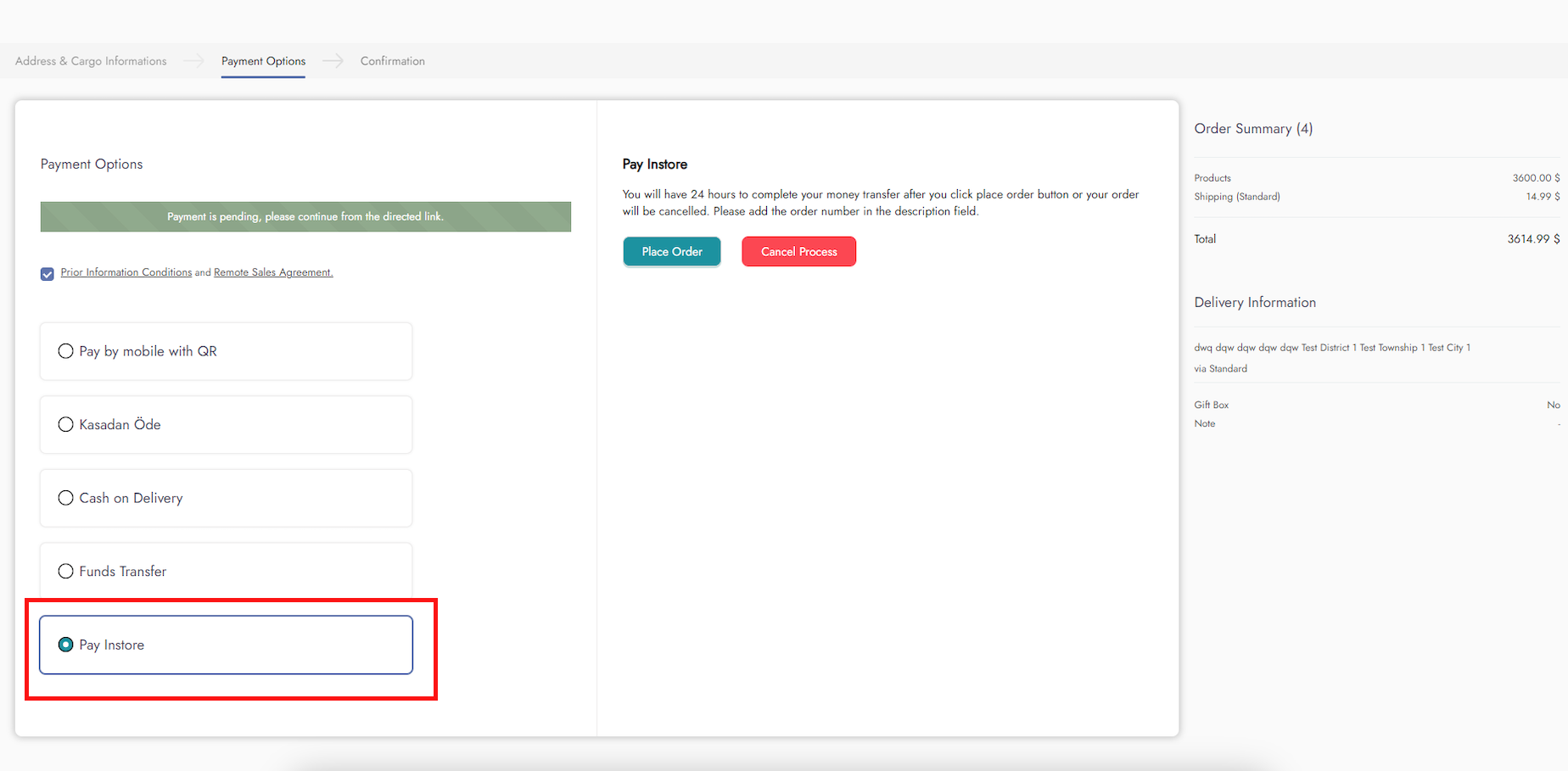Click the Place Order button
The height and width of the screenshot is (771, 1568).
pyautogui.click(x=671, y=252)
